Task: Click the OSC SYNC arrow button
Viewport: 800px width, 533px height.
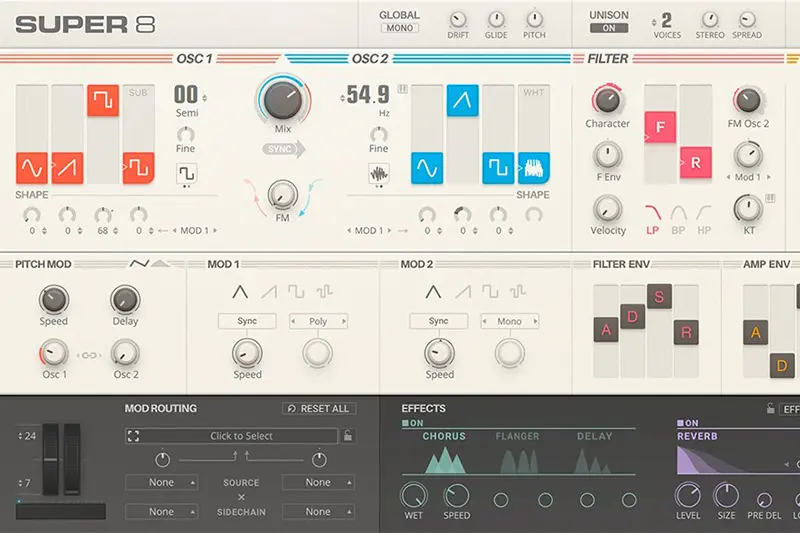Action: click(x=285, y=149)
